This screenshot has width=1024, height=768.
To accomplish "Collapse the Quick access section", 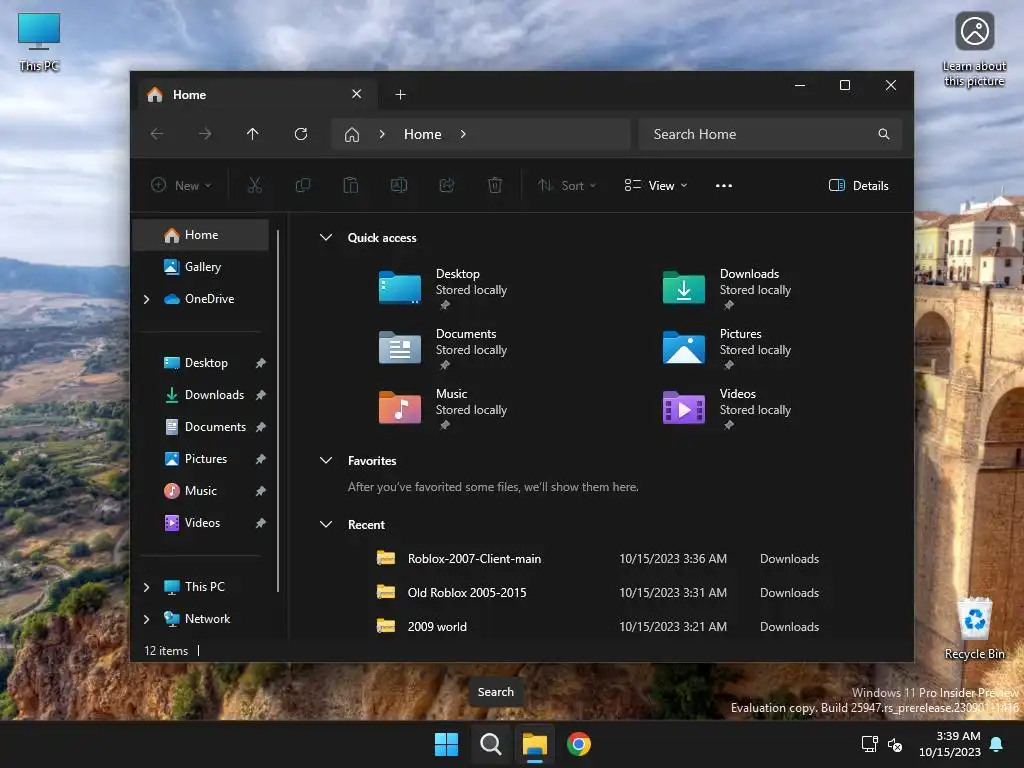I will 326,238.
